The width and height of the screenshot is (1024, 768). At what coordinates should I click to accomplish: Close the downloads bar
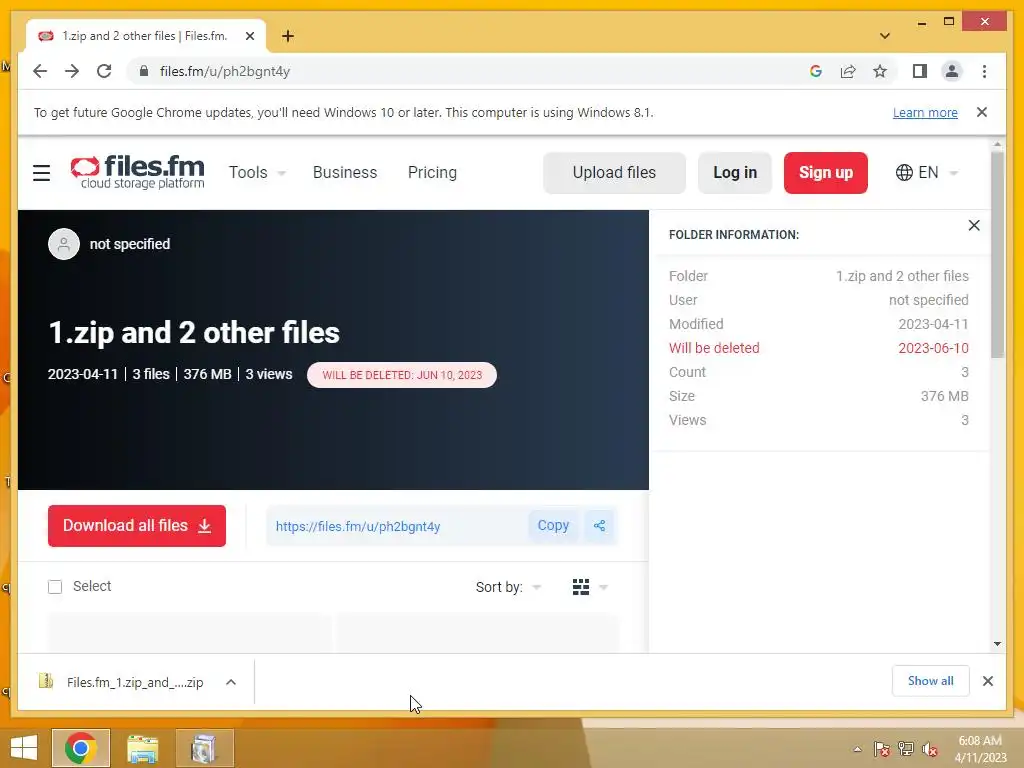pyautogui.click(x=987, y=681)
